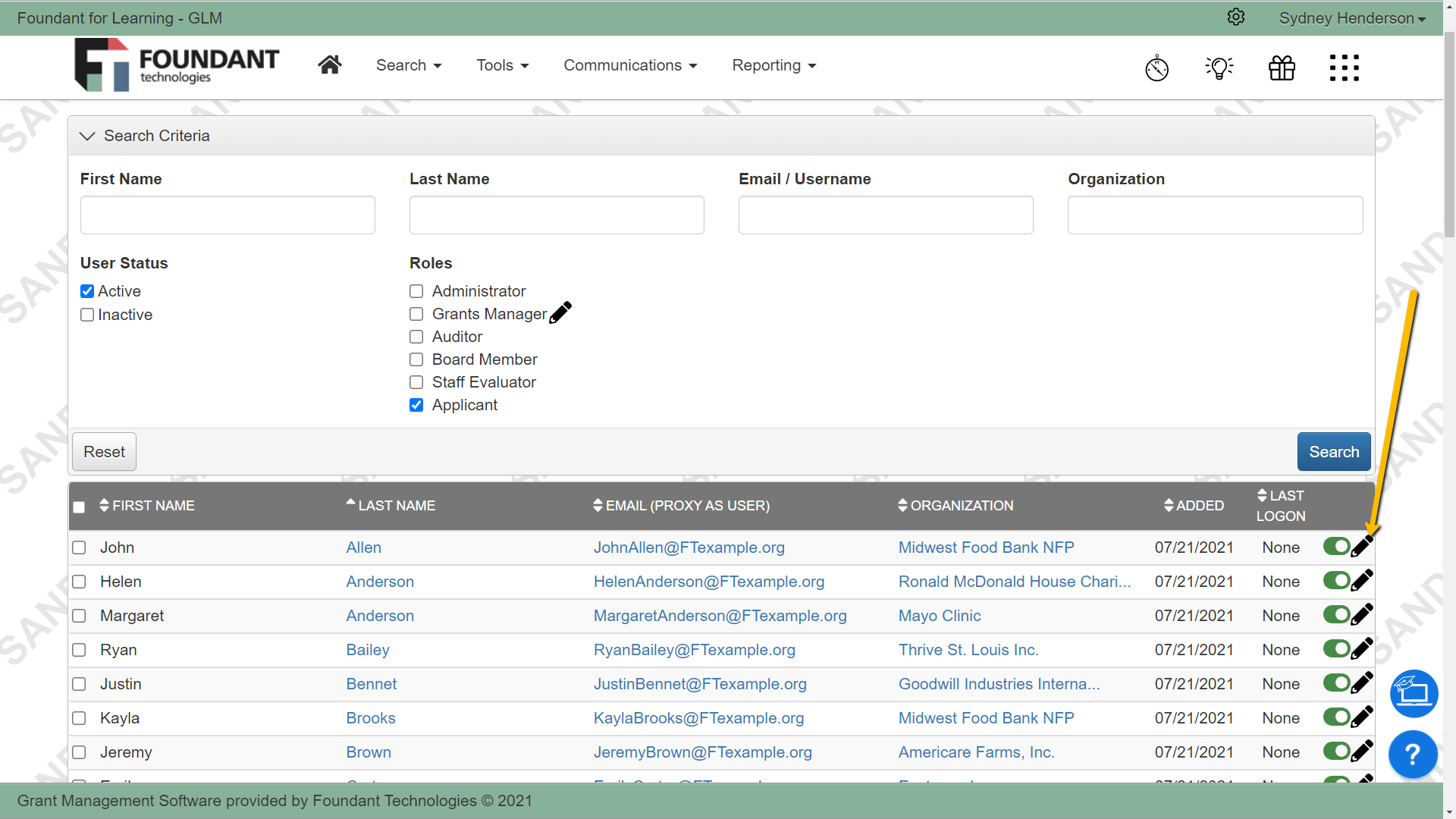
Task: Open the learning laptop chat icon
Action: (x=1414, y=693)
